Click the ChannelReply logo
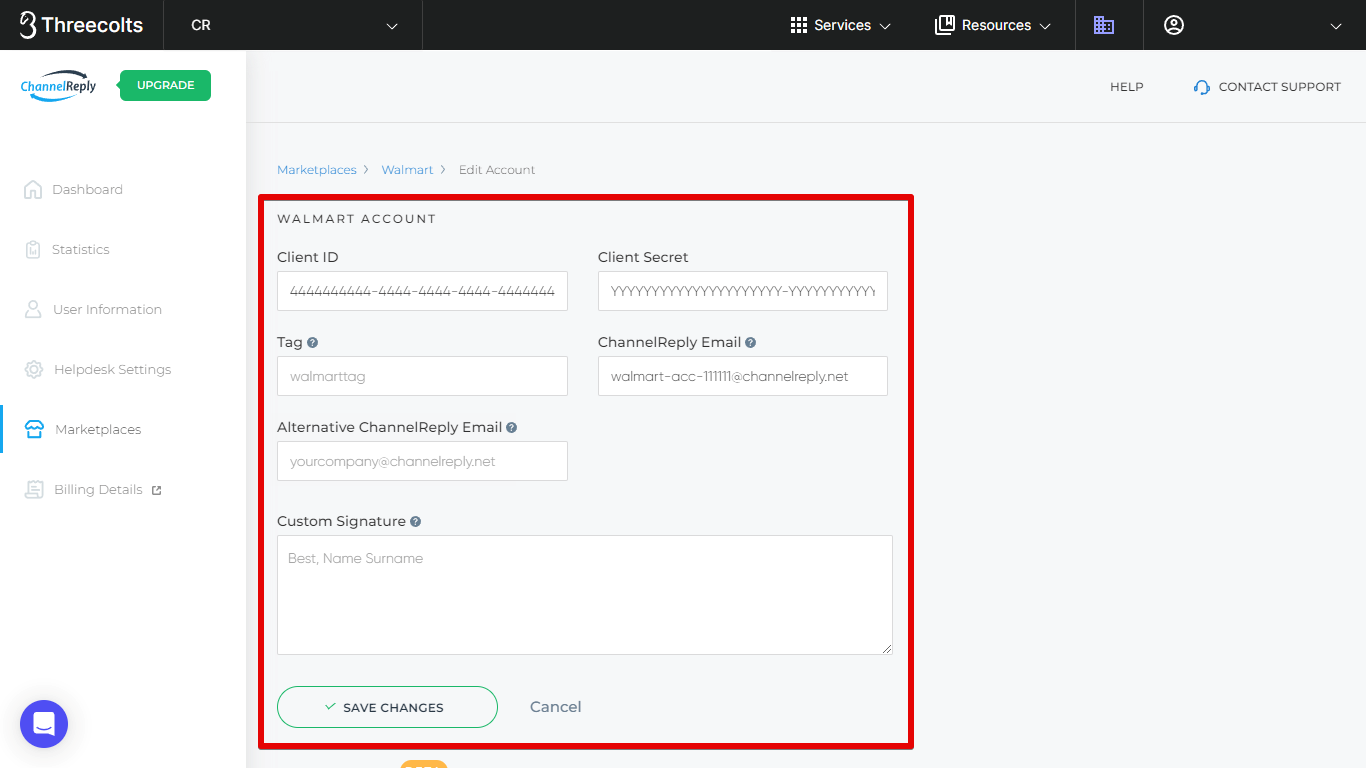This screenshot has width=1366, height=768. tap(58, 86)
